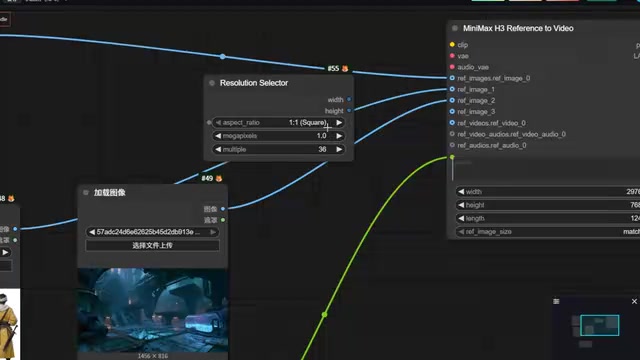Click ref_image_2 input socket
The height and width of the screenshot is (360, 640).
pos(452,100)
